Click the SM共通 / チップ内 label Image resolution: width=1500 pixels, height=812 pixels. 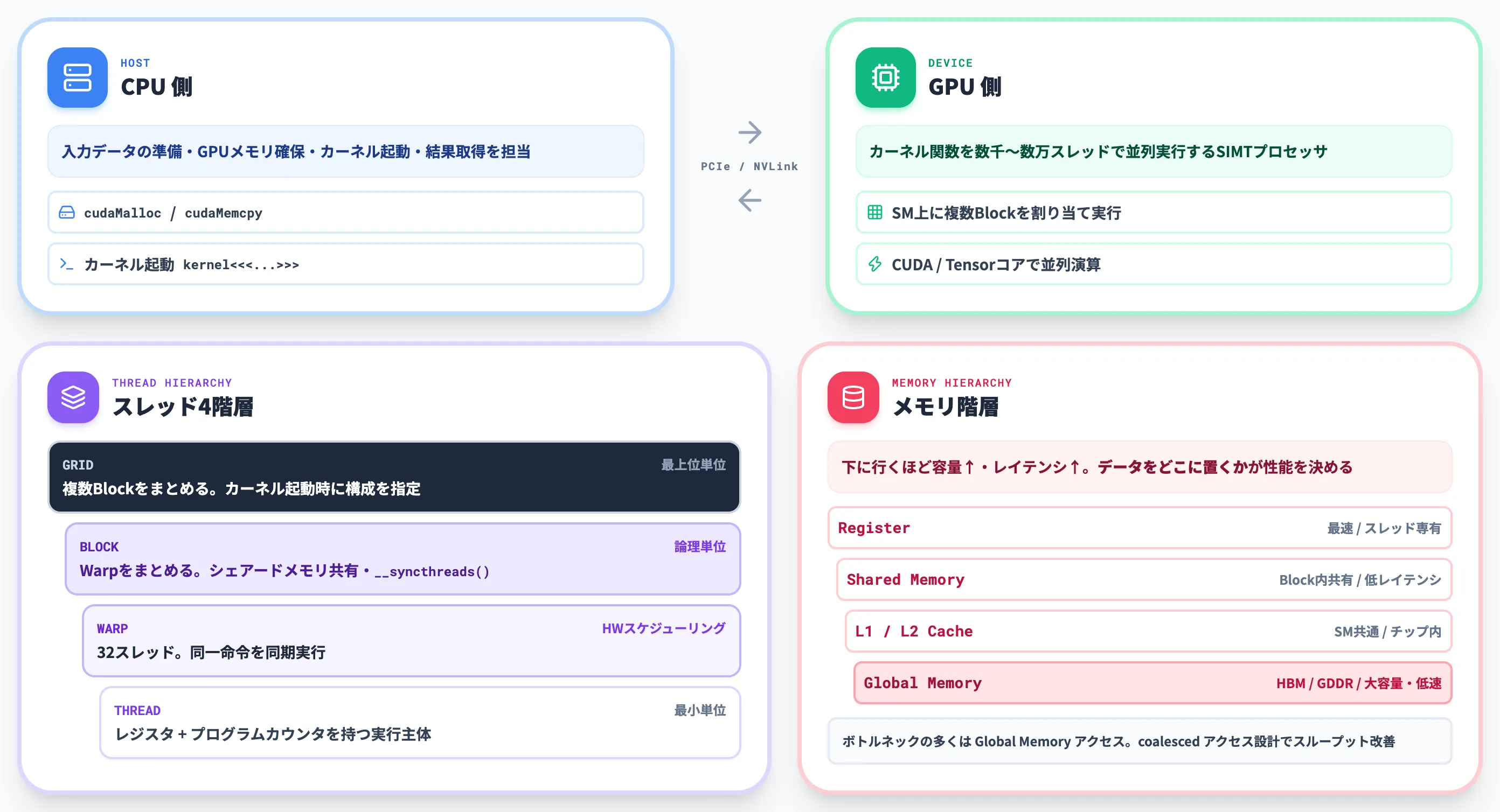click(1387, 632)
